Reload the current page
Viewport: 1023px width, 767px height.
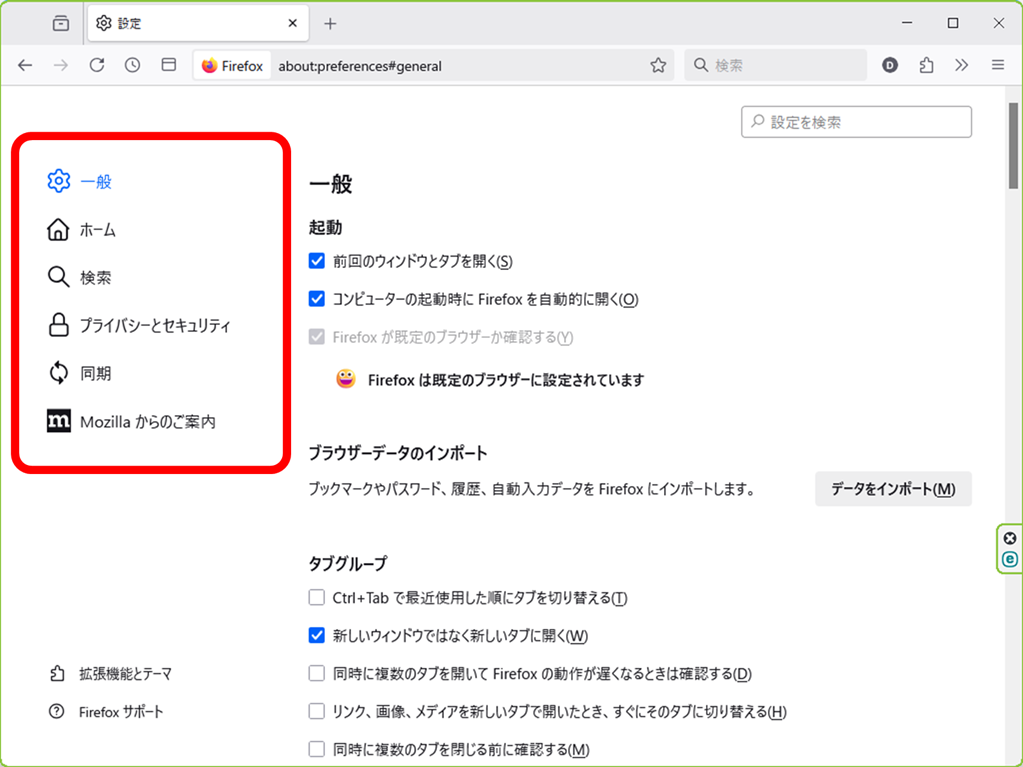pos(97,65)
